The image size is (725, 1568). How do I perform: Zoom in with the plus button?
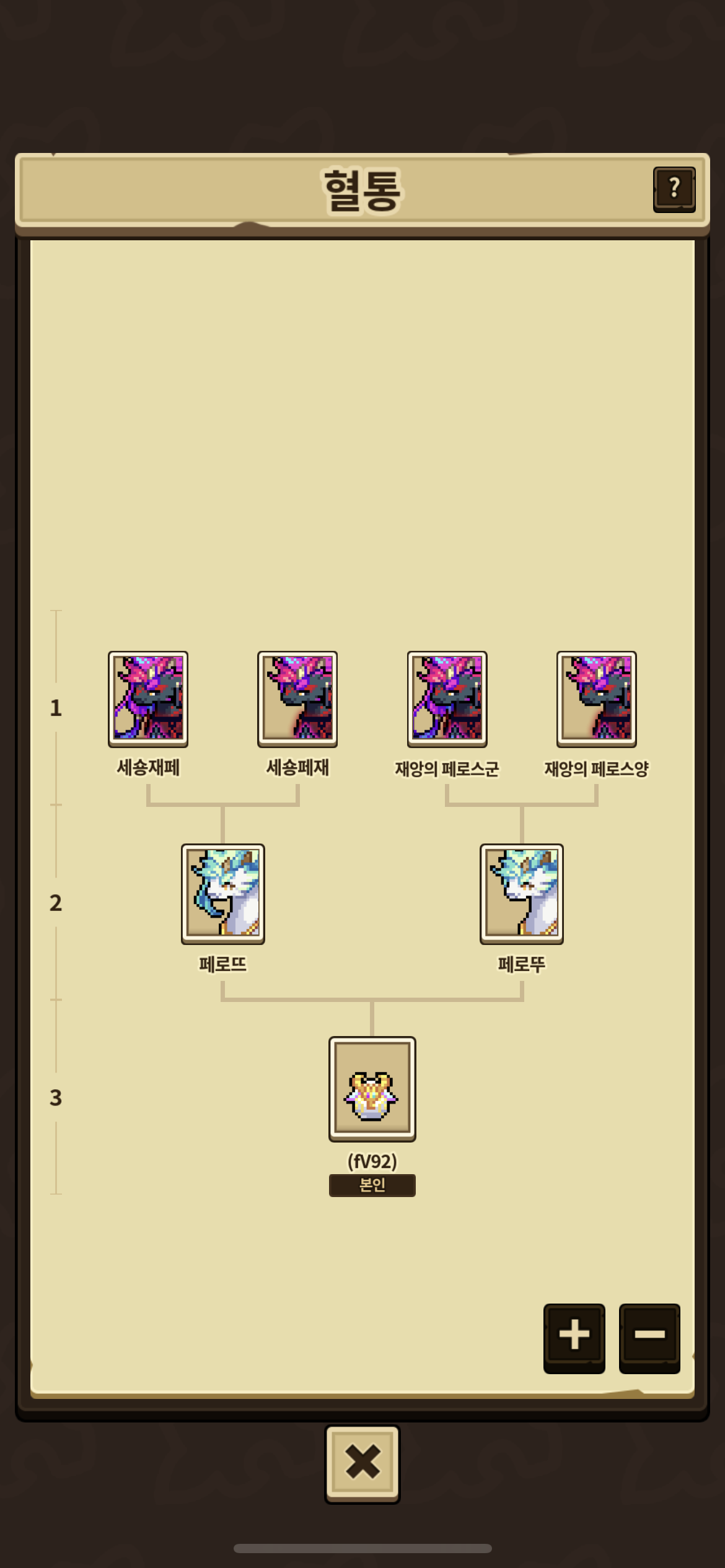pos(574,1338)
